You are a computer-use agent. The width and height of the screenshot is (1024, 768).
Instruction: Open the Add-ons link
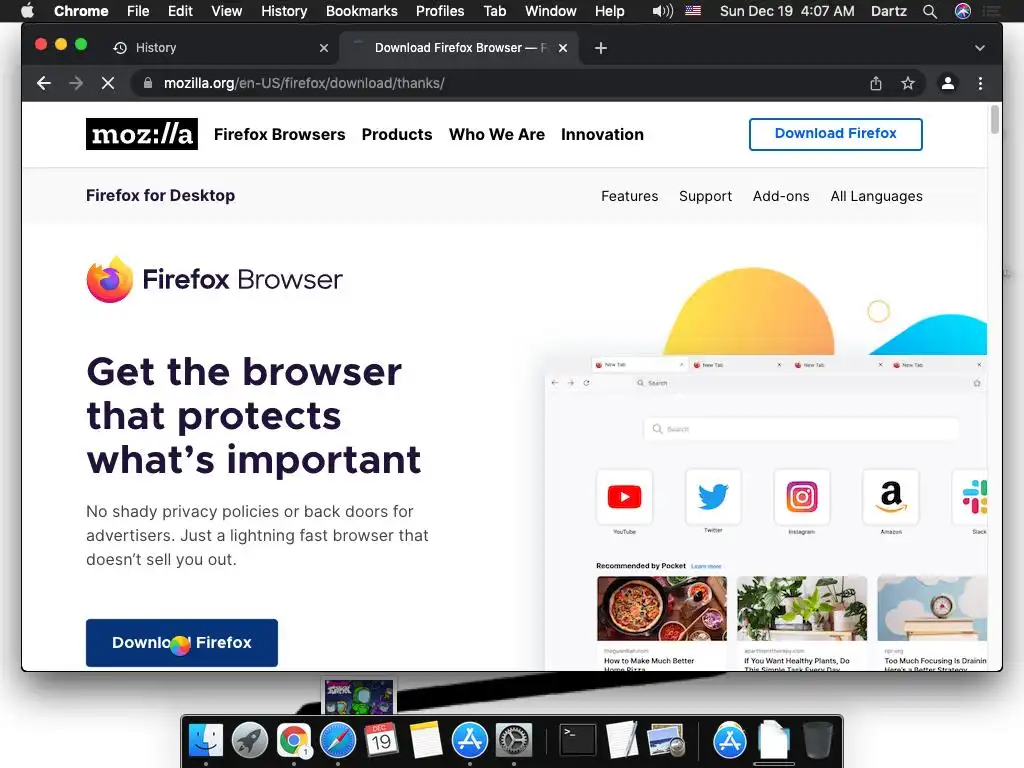click(x=781, y=196)
